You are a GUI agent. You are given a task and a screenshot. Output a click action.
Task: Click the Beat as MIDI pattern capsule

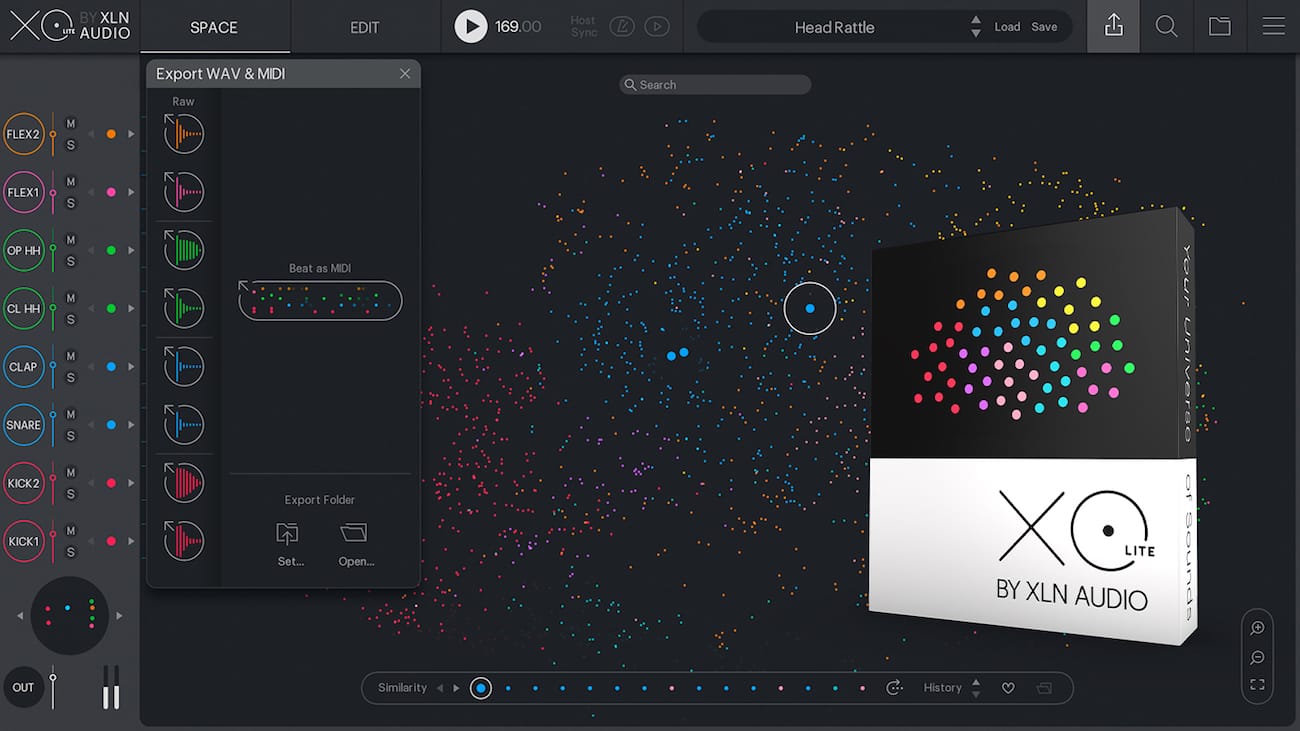click(x=320, y=300)
